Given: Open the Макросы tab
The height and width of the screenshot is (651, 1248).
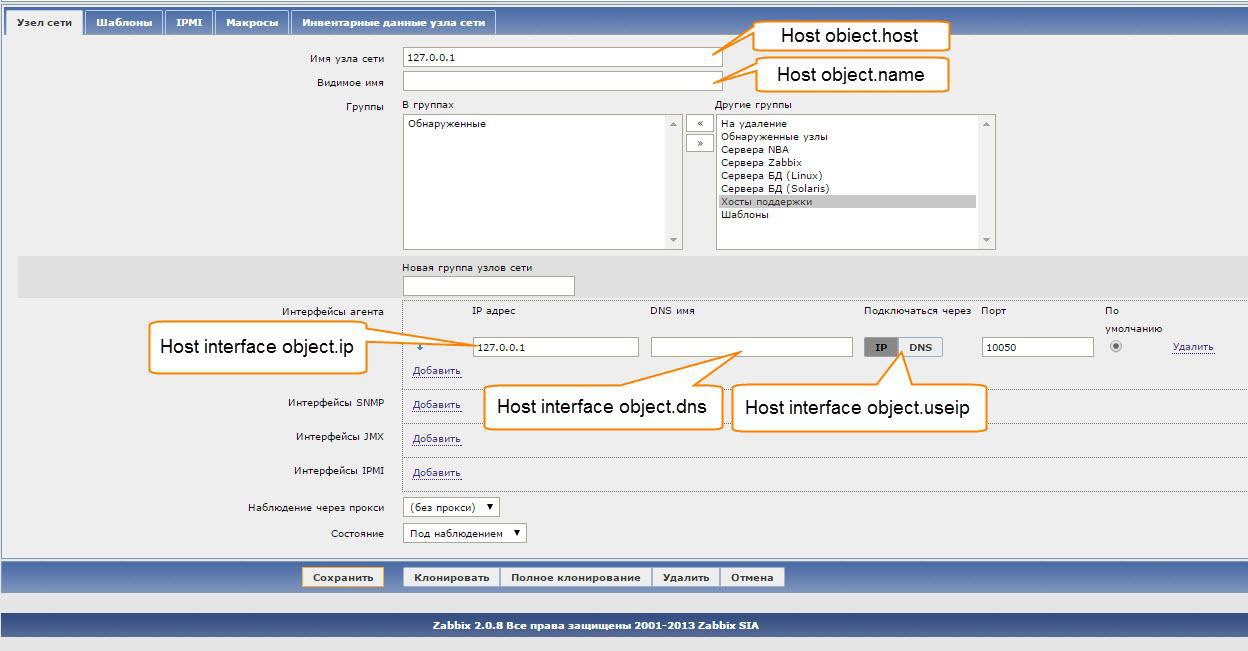Looking at the screenshot, I should 252,22.
